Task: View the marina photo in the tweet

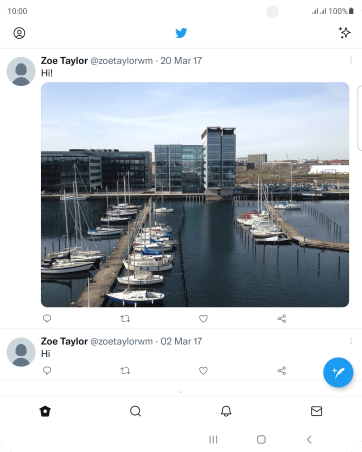Action: (x=195, y=194)
